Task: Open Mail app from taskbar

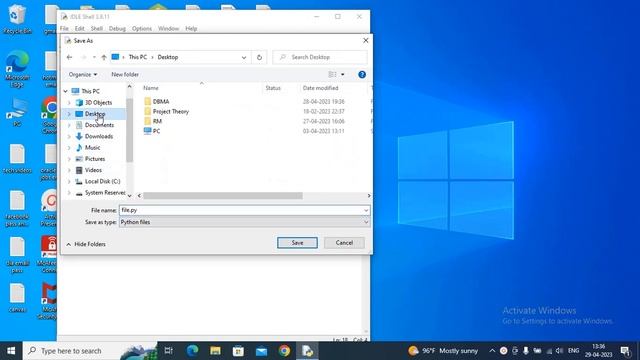Action: (x=261, y=351)
